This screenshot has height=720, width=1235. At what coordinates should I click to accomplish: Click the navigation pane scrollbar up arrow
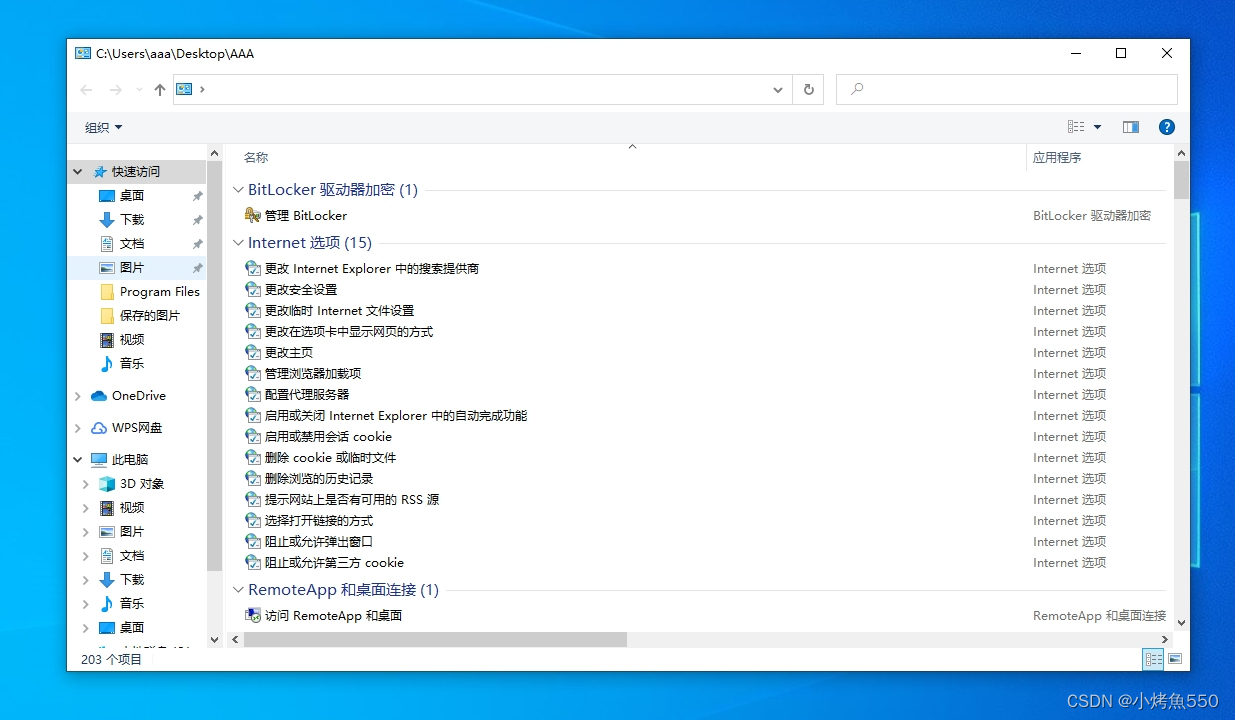pyautogui.click(x=214, y=153)
